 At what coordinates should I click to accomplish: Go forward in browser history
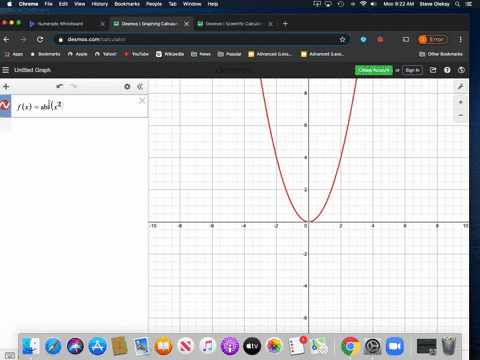(x=23, y=39)
